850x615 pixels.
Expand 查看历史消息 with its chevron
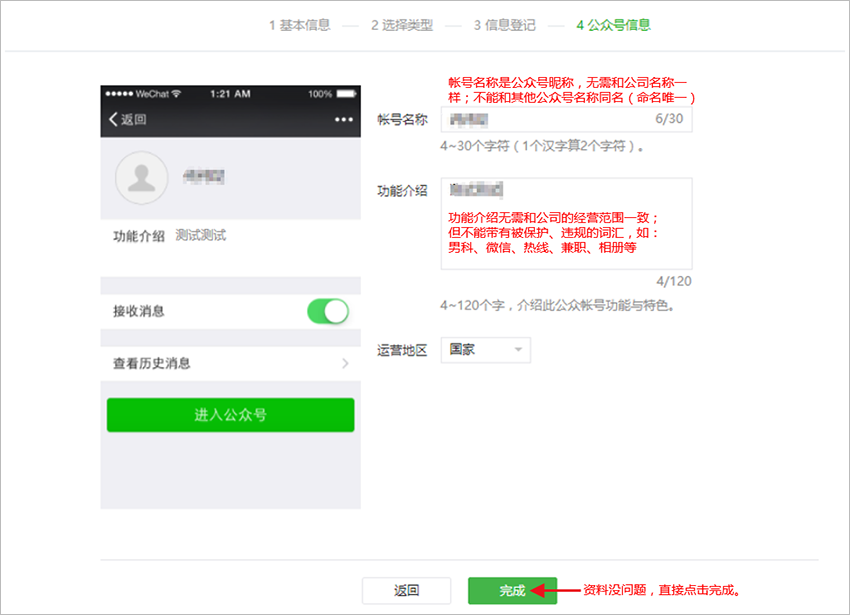point(345,363)
